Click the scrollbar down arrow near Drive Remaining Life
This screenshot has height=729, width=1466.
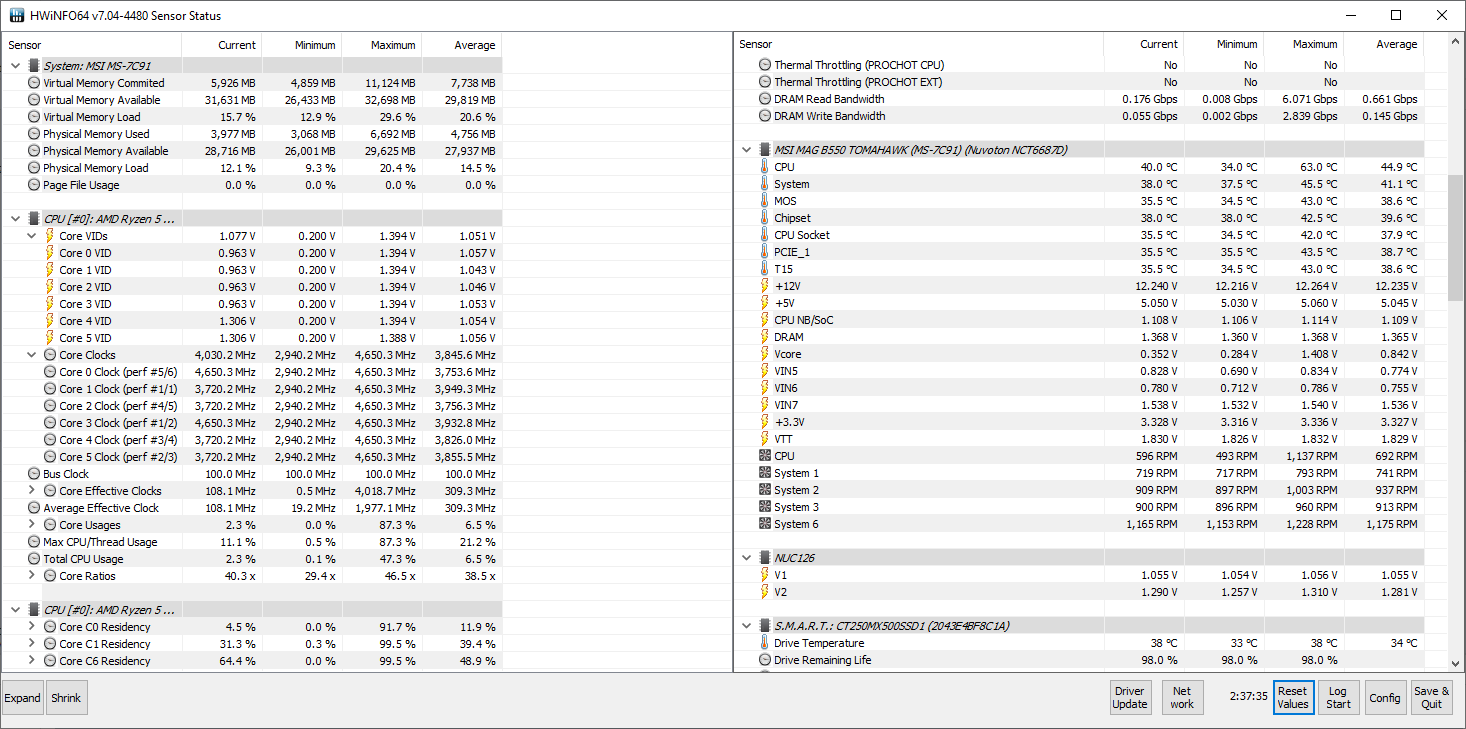pyautogui.click(x=1456, y=662)
